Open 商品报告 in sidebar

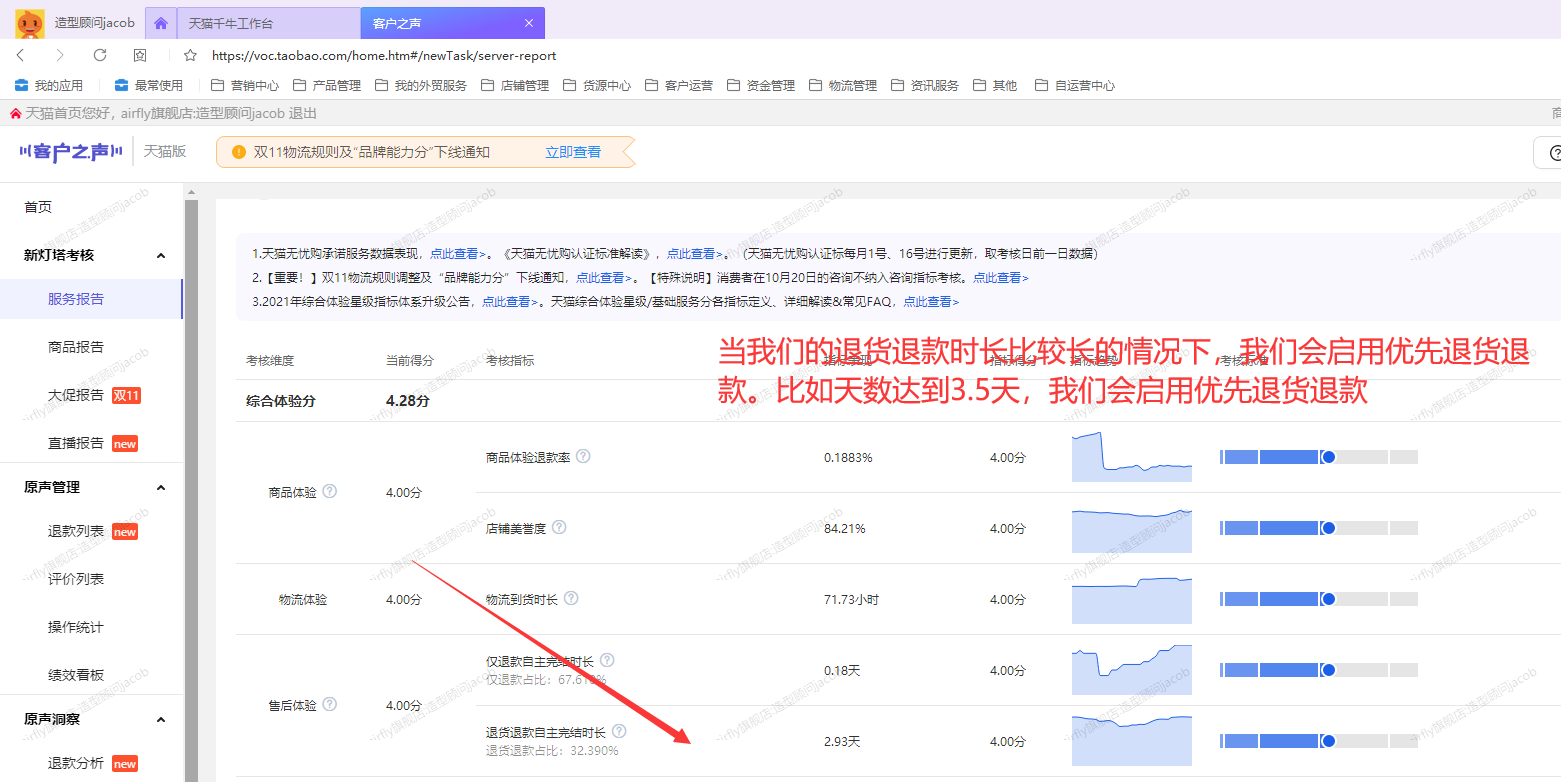point(76,347)
